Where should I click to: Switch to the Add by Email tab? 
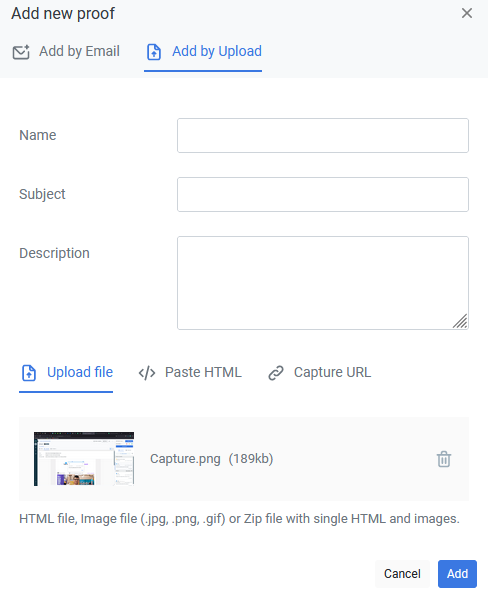(66, 52)
